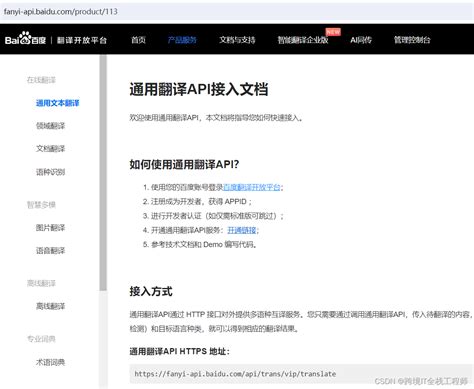Click the red NEW badge
The width and height of the screenshot is (474, 389).
[x=333, y=32]
